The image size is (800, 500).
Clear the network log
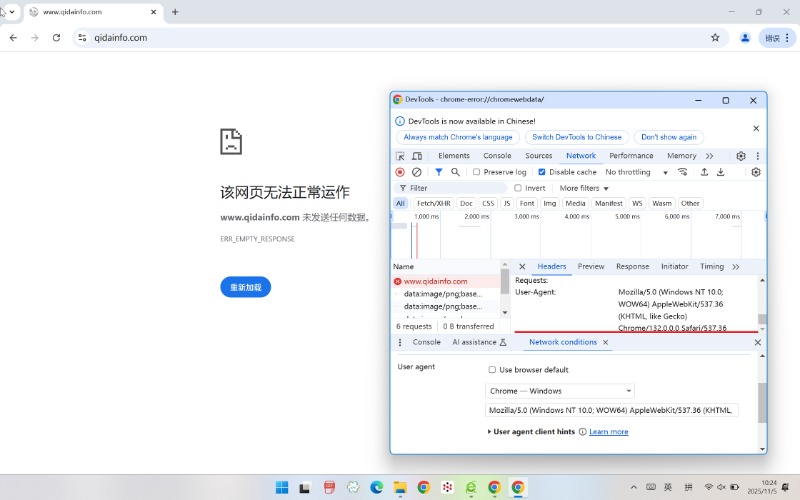point(417,172)
